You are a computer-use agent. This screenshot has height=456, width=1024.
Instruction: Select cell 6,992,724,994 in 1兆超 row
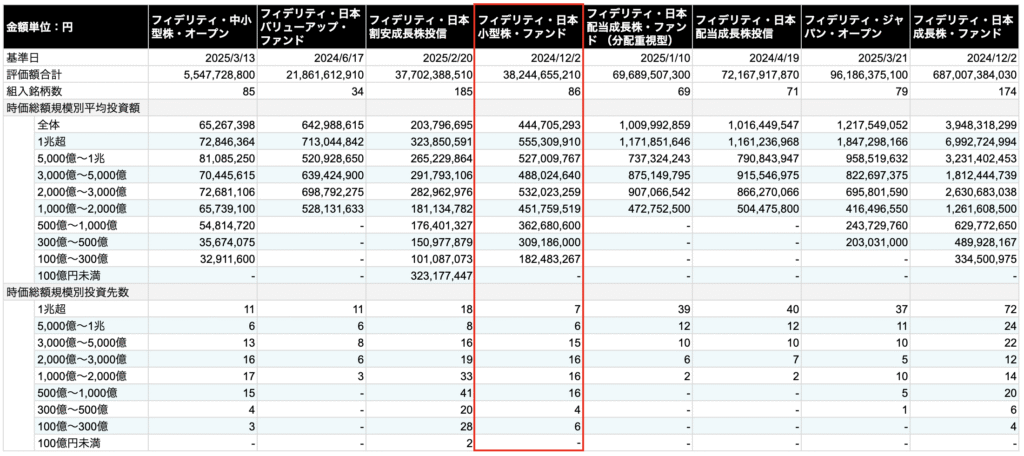pos(984,141)
